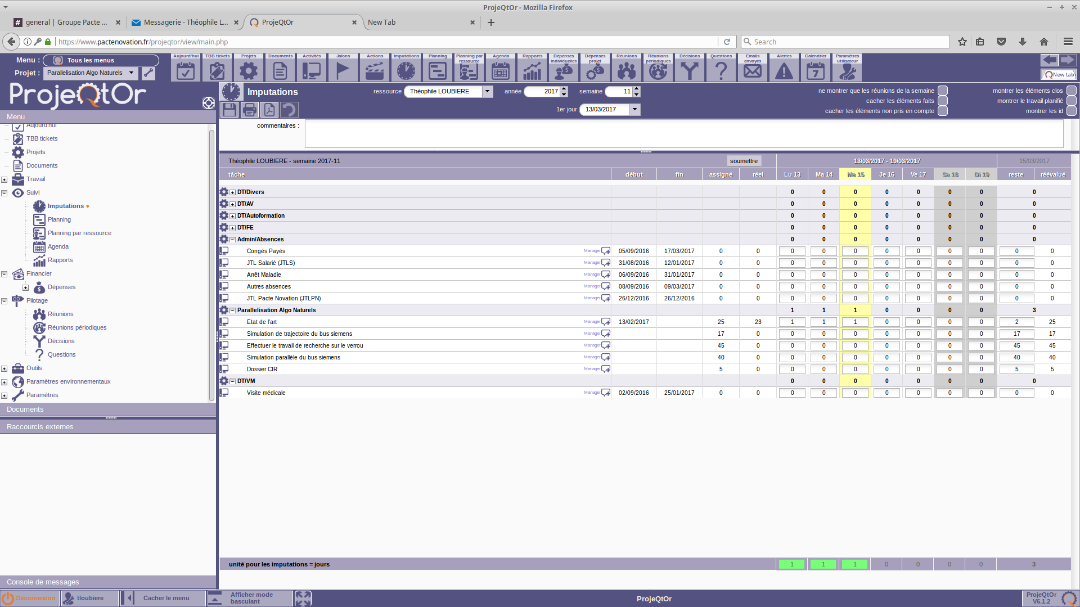Save imputations with the floppy disk icon

[230, 110]
